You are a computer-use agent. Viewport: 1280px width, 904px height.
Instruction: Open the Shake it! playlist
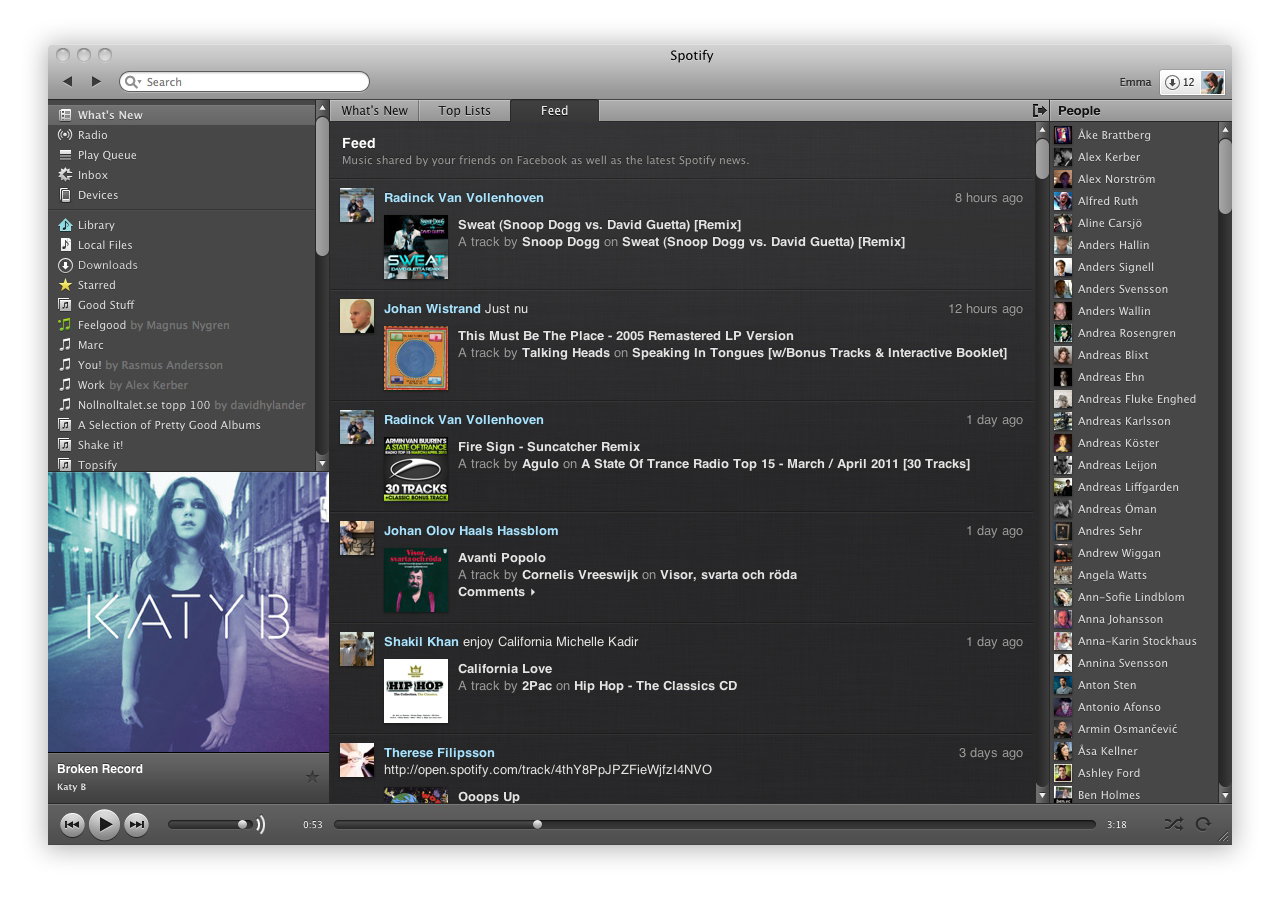[182, 445]
